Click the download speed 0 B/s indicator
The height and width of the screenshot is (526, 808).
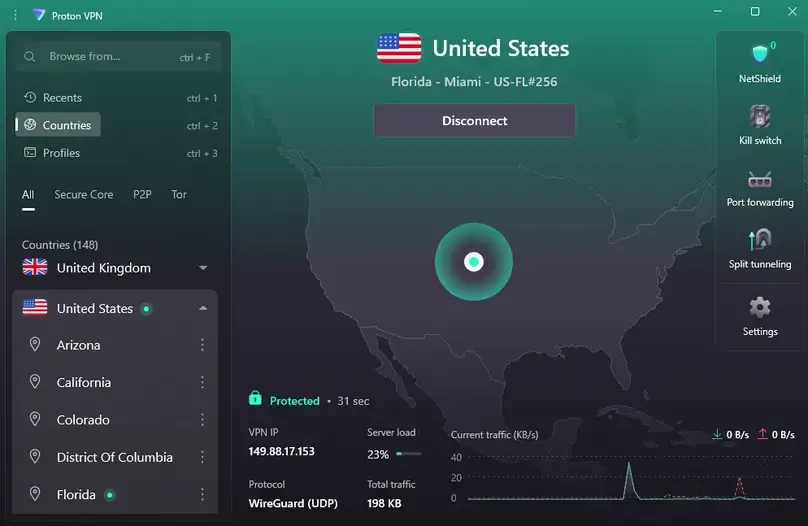click(x=731, y=434)
